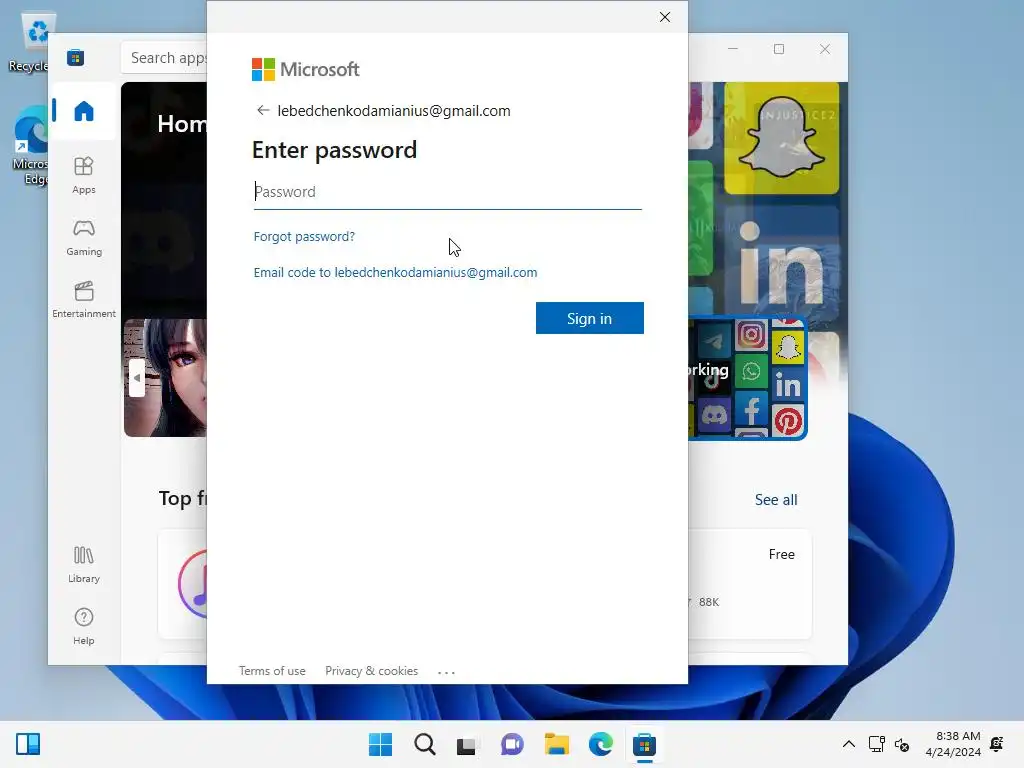Close the Microsoft Store window

pos(825,49)
